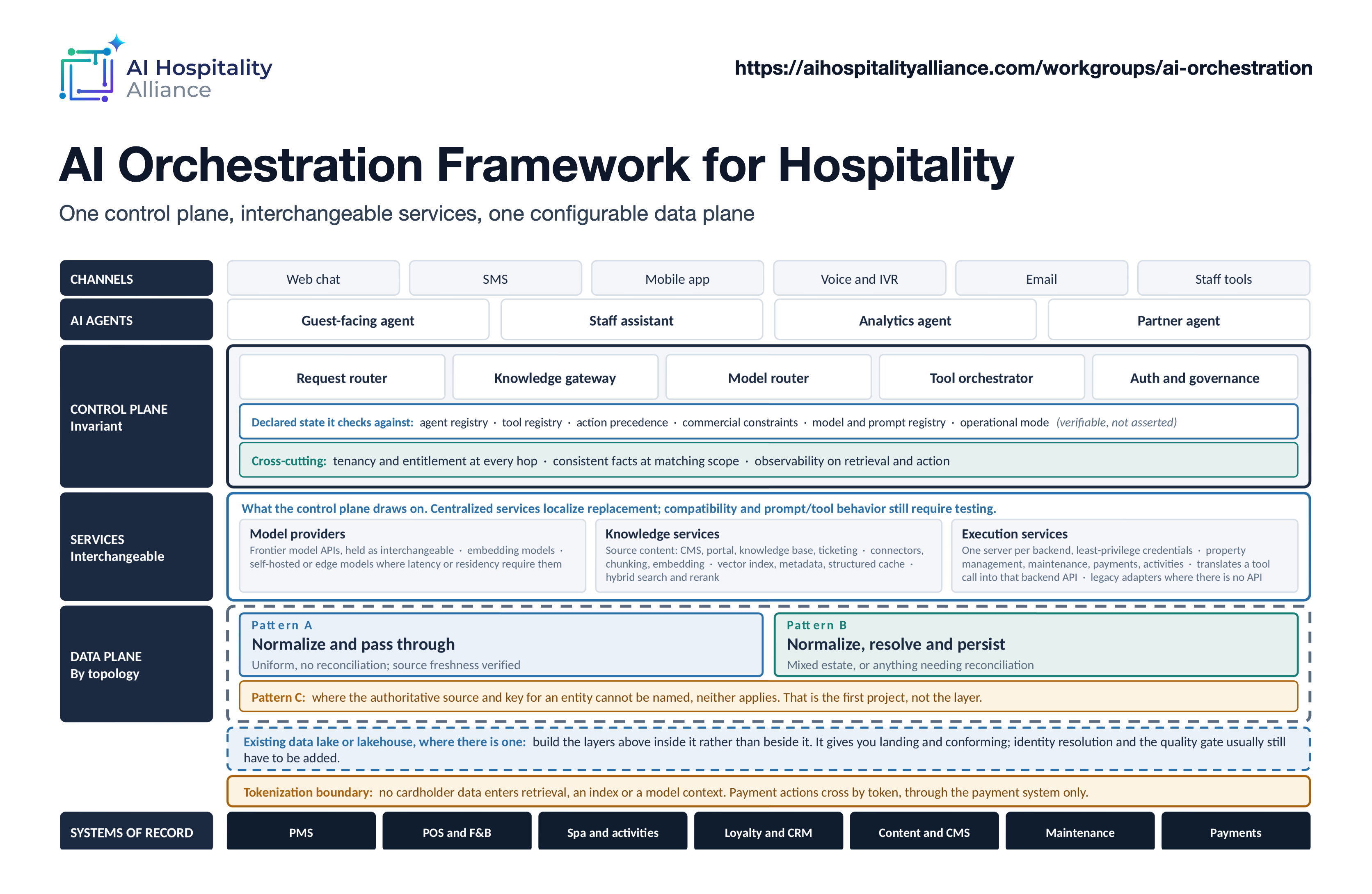Select the DATA PLANE By topology label
The width and height of the screenshot is (1372, 894).
137,664
